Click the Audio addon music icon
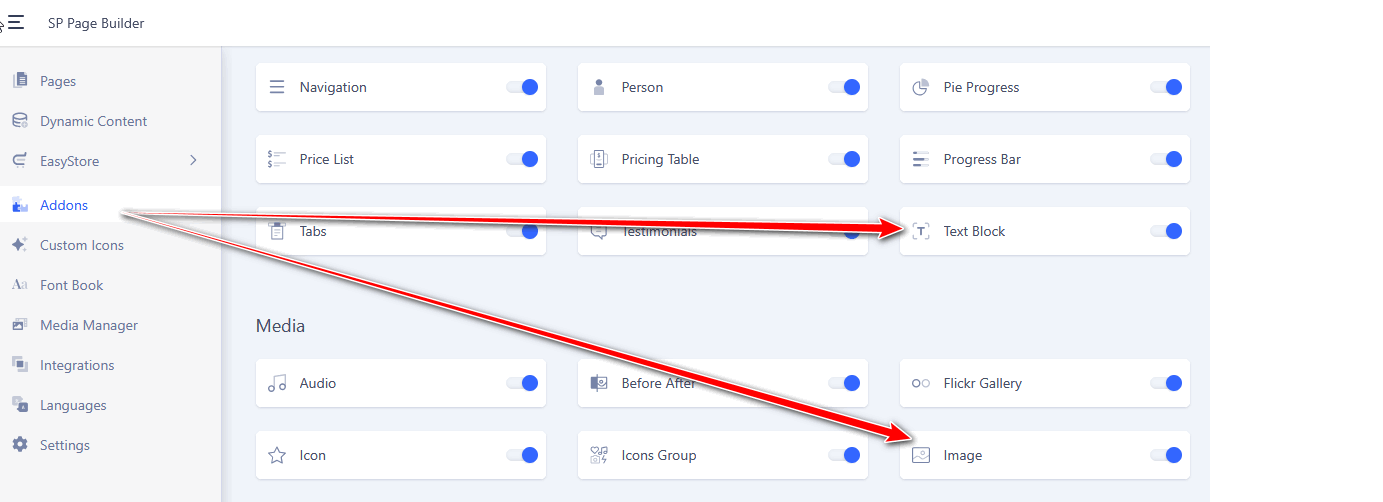The image size is (1383, 502). (x=277, y=383)
